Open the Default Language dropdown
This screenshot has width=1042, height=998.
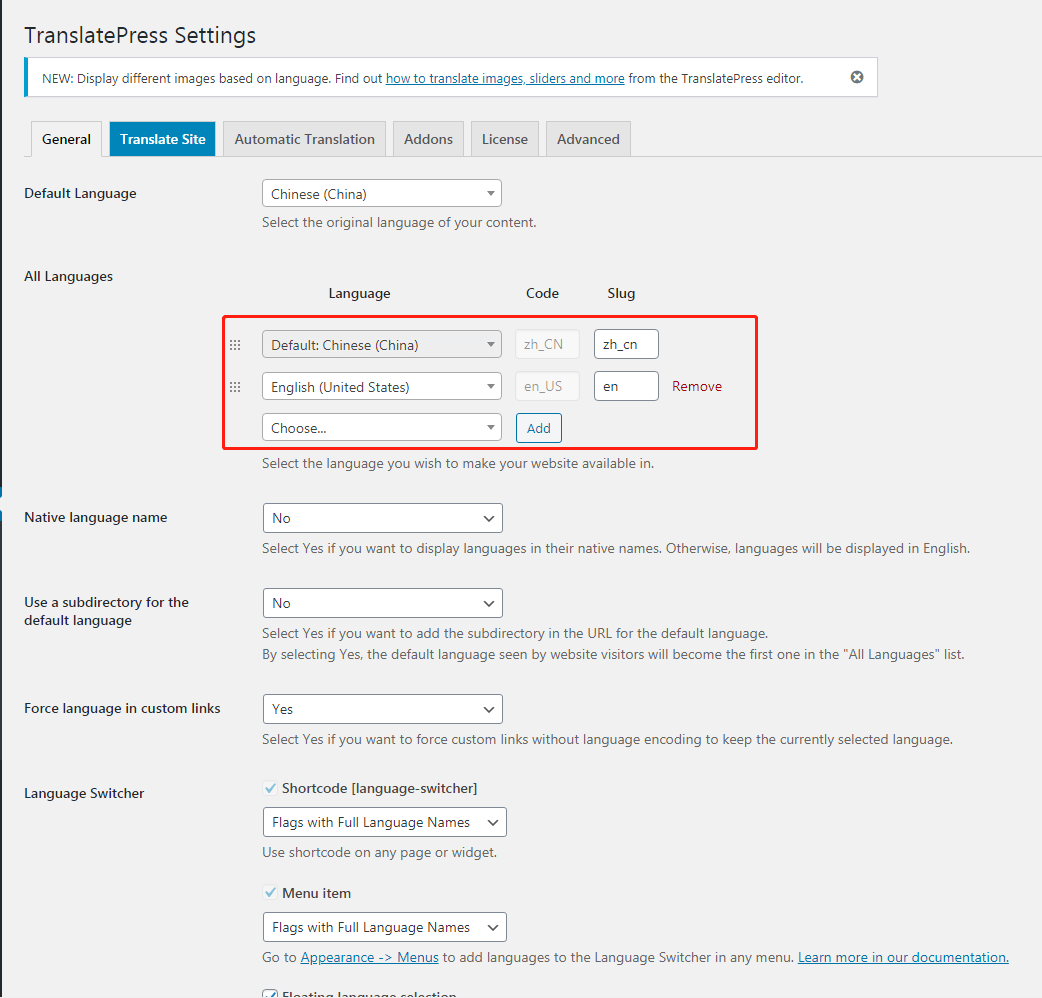tap(381, 194)
